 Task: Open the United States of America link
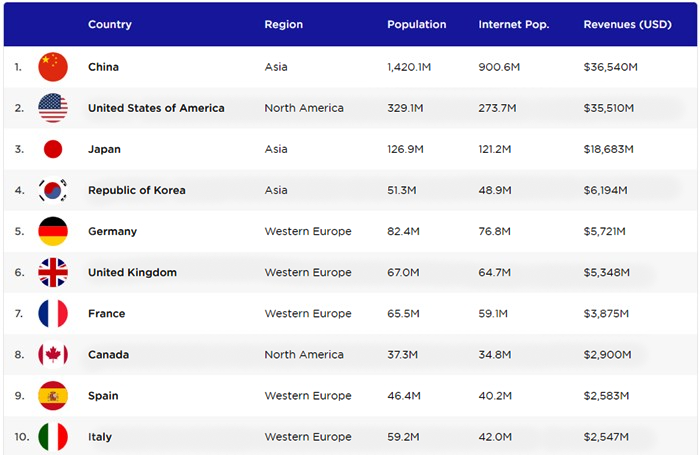tap(156, 108)
